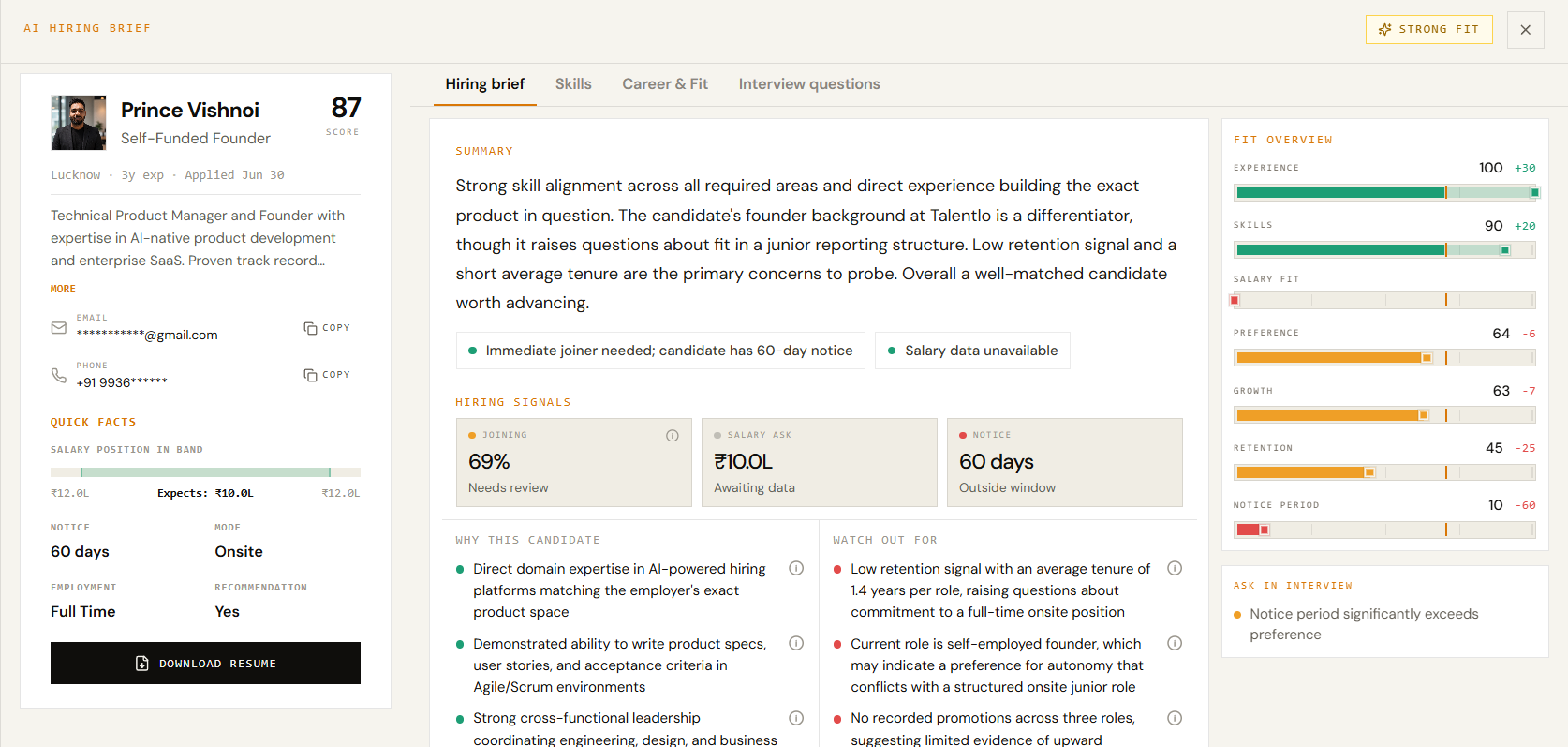Click the 'Expects: ₹10.0L' label

(x=205, y=493)
